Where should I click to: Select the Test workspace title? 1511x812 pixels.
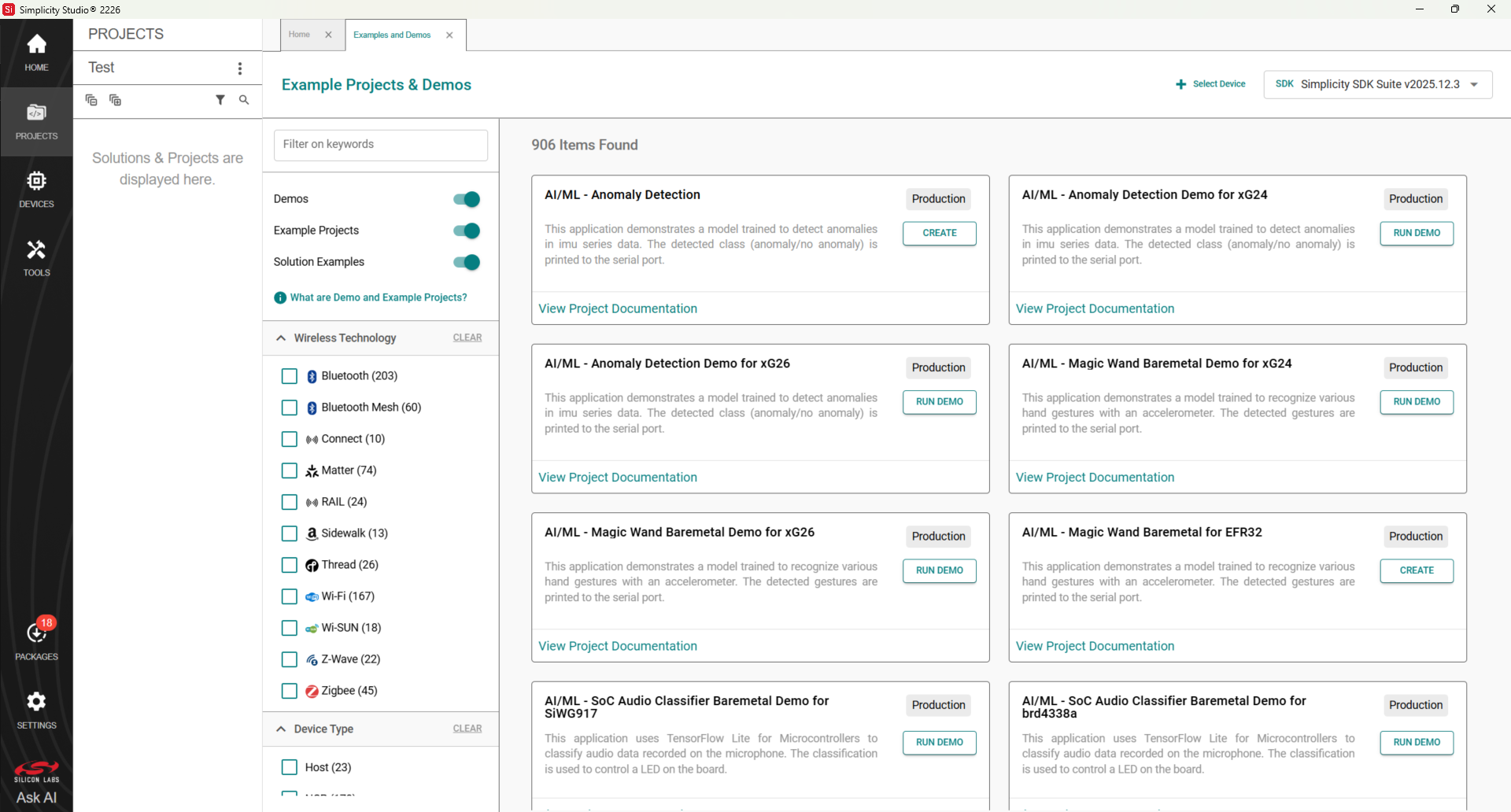[102, 68]
